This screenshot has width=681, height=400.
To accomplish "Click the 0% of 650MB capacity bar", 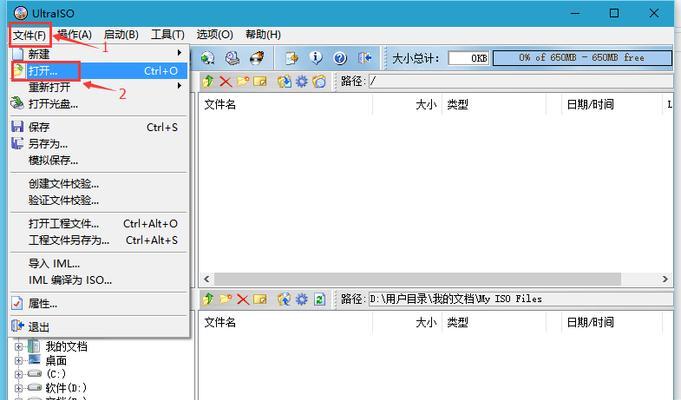I will pos(582,58).
